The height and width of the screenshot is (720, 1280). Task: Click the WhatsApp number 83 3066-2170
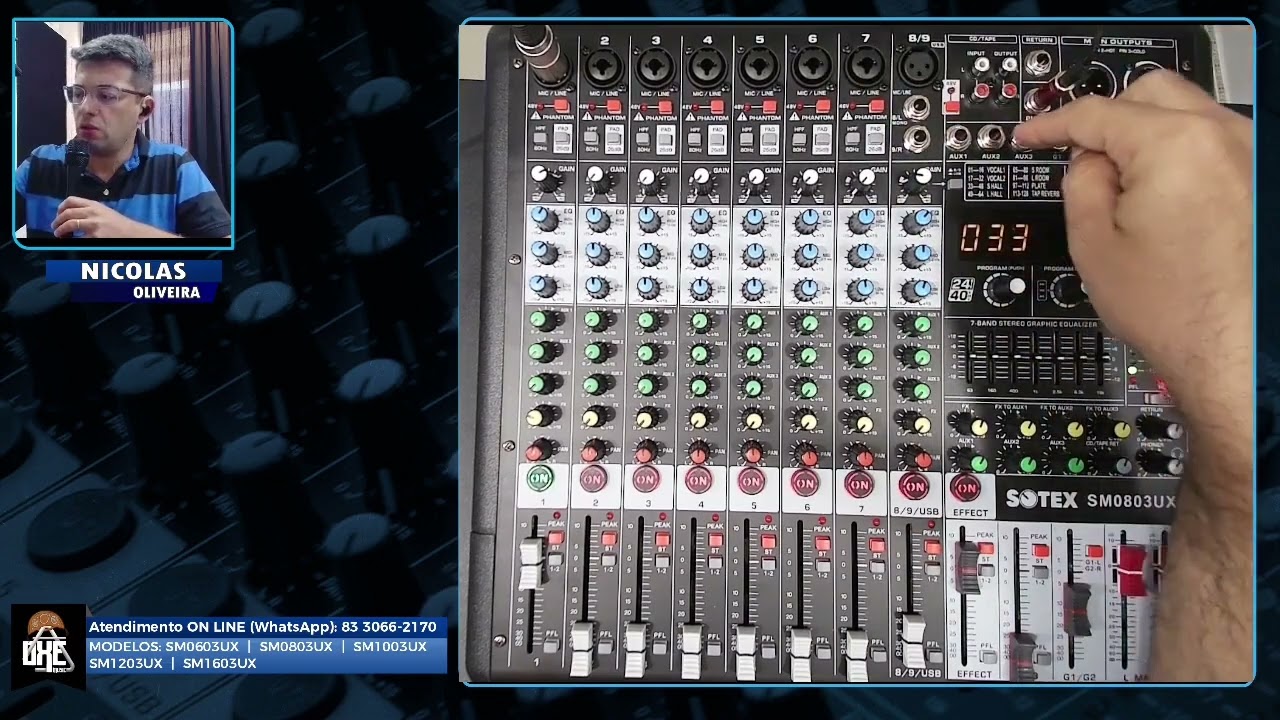(389, 627)
